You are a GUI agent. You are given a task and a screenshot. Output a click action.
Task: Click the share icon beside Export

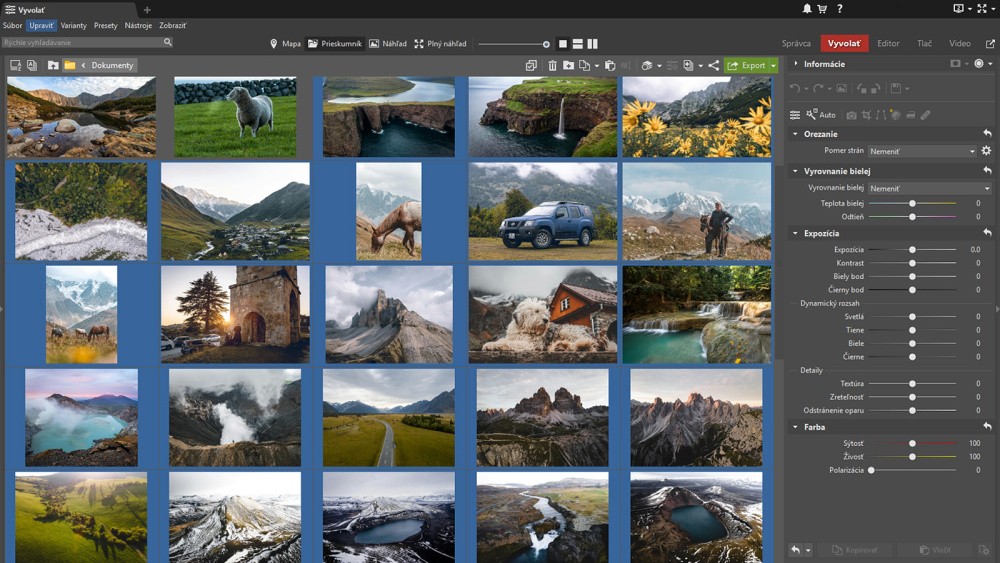click(x=713, y=65)
